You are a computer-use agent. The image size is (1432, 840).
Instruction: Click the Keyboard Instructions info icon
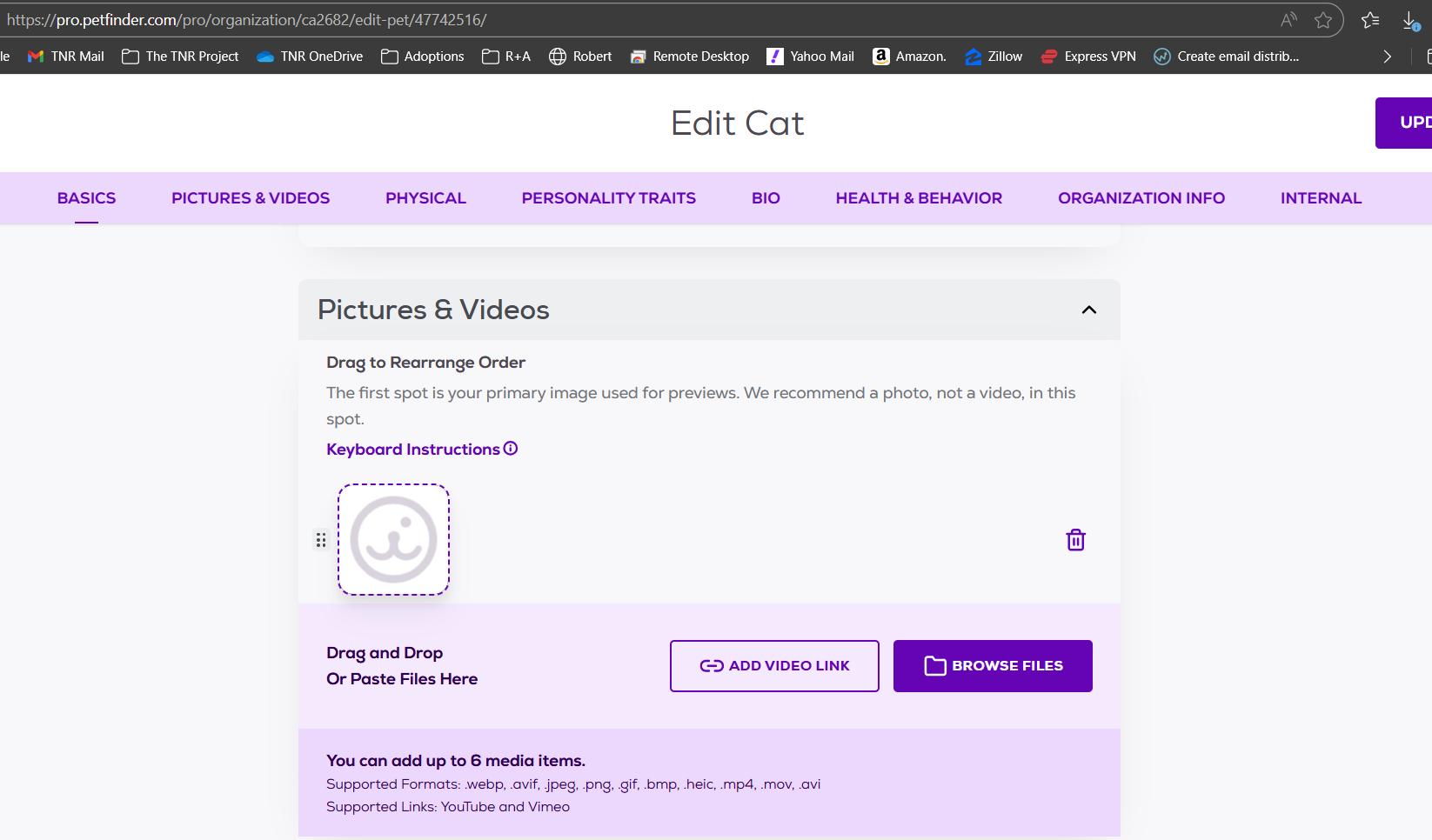511,449
